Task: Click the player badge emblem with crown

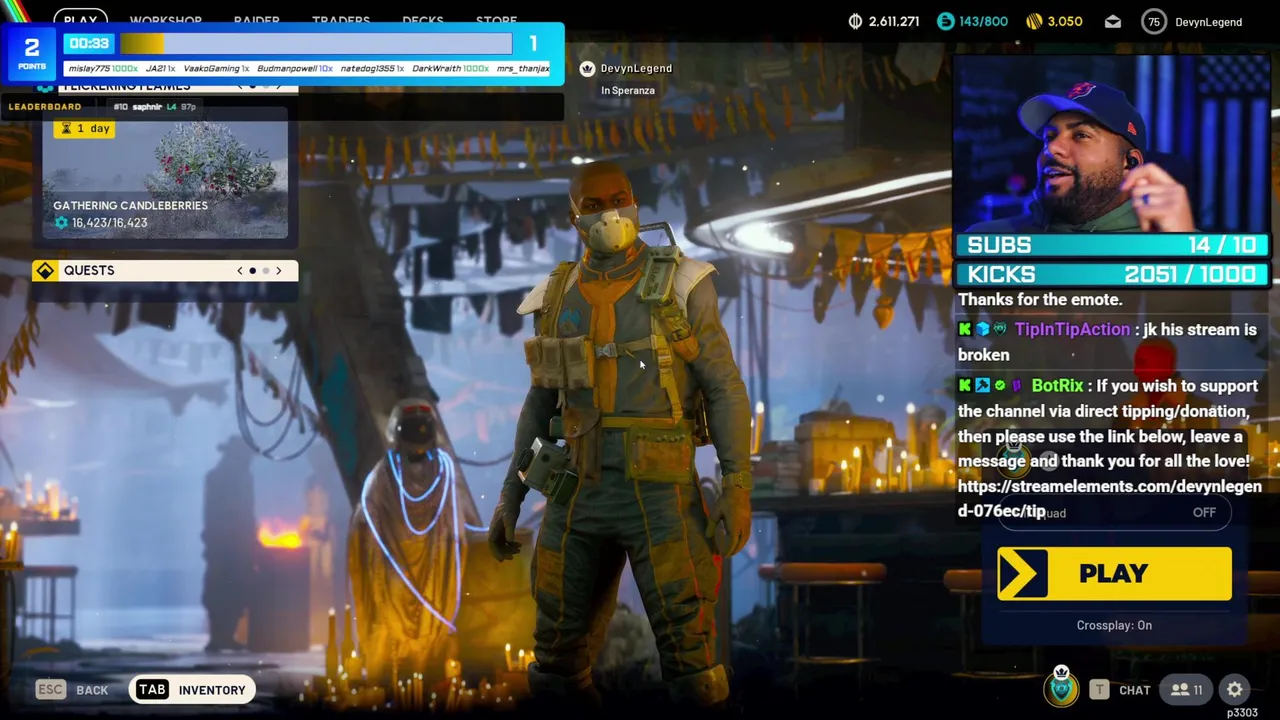Action: click(x=1061, y=686)
